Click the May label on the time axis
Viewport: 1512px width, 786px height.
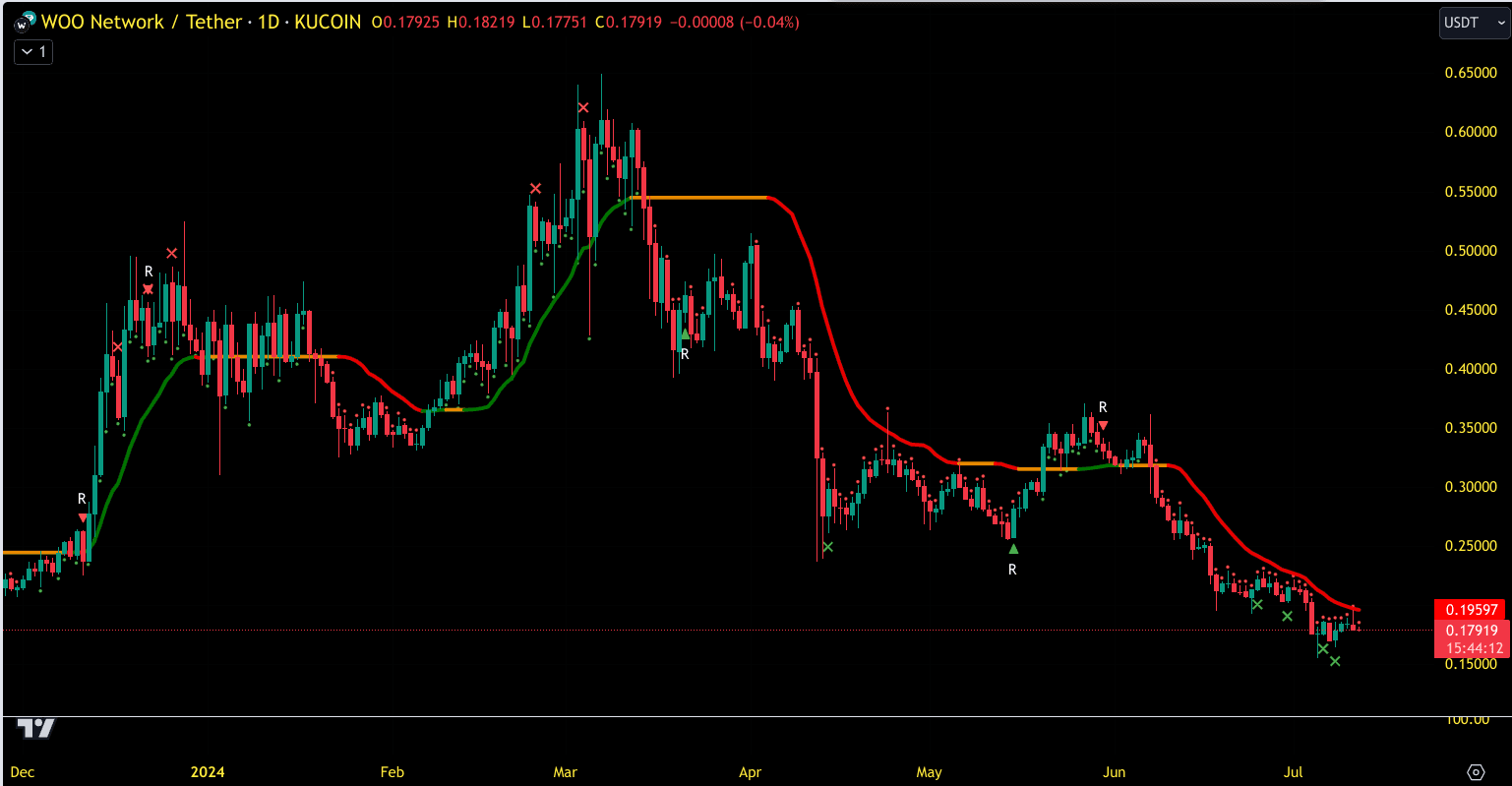(x=929, y=772)
